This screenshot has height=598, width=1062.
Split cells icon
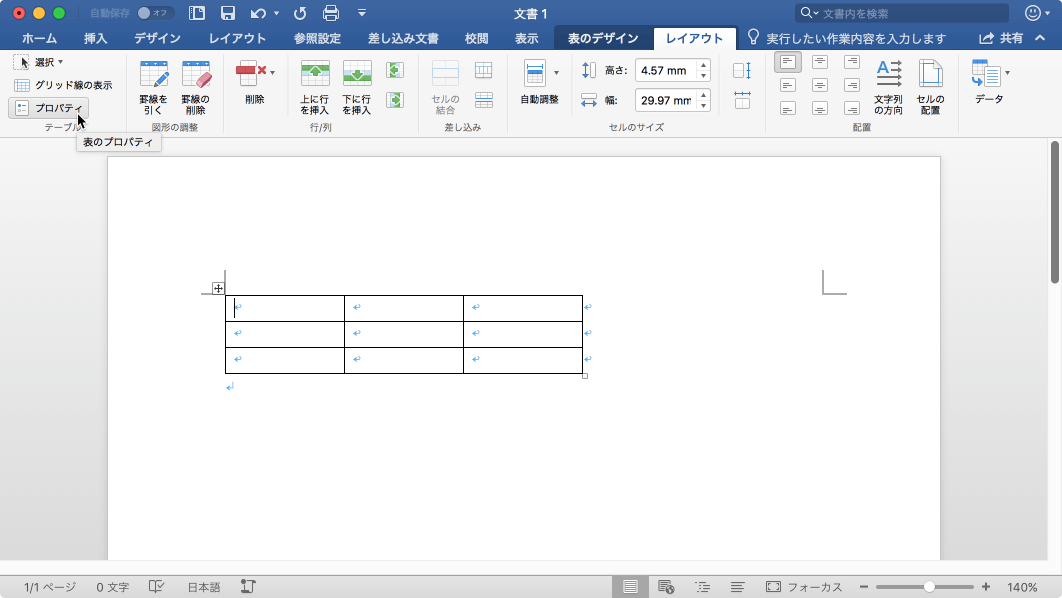click(x=484, y=70)
